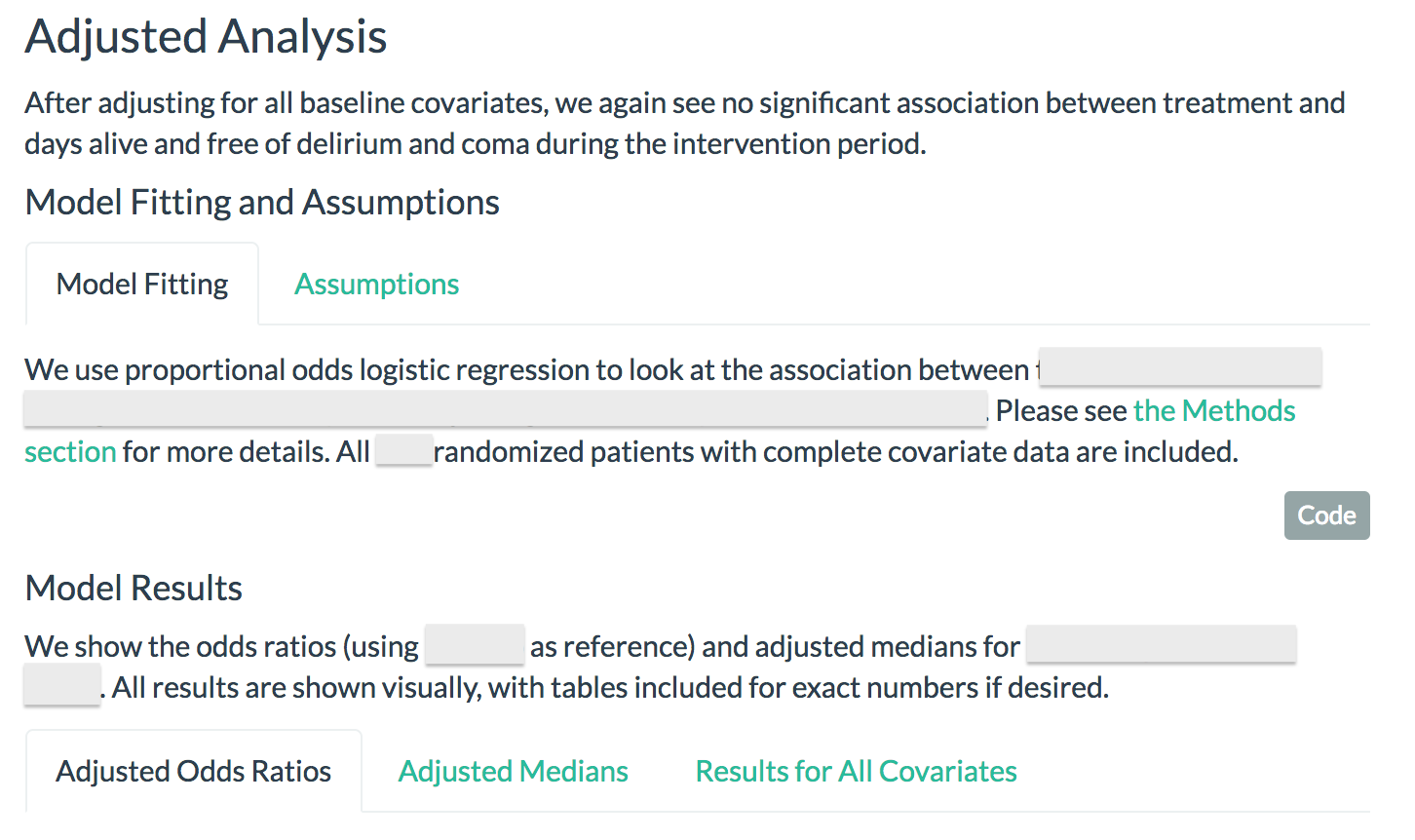Viewport: 1415px width, 840px height.
Task: Click the small gray box before 'randomized patients'
Action: tap(404, 450)
